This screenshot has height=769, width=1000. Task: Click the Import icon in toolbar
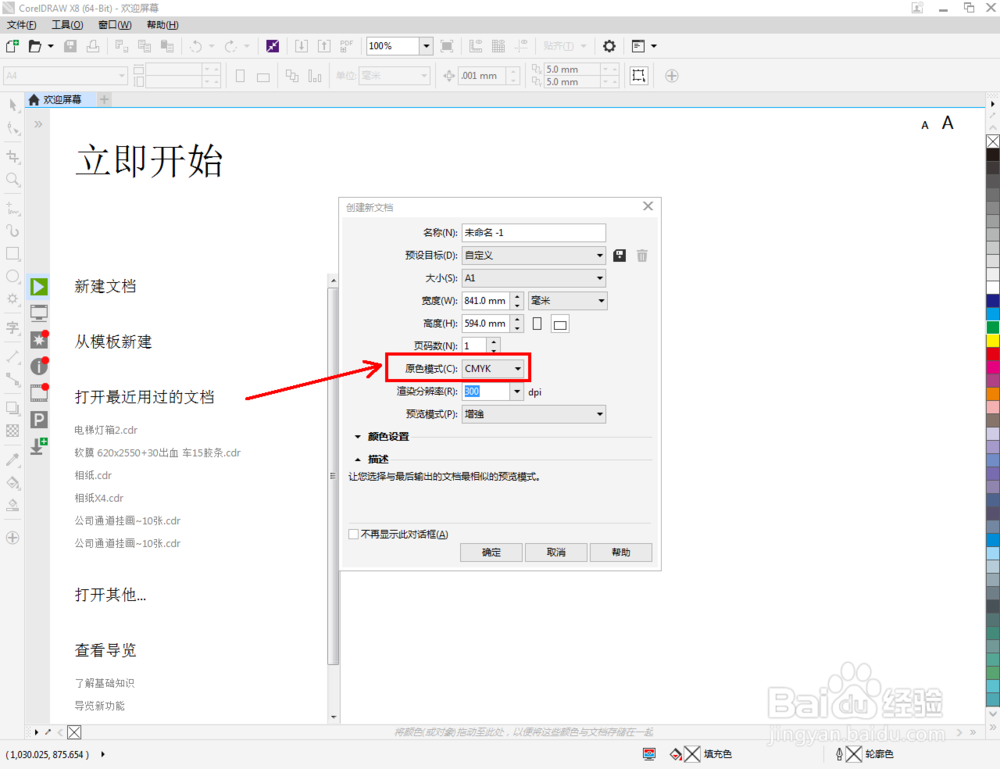click(301, 46)
